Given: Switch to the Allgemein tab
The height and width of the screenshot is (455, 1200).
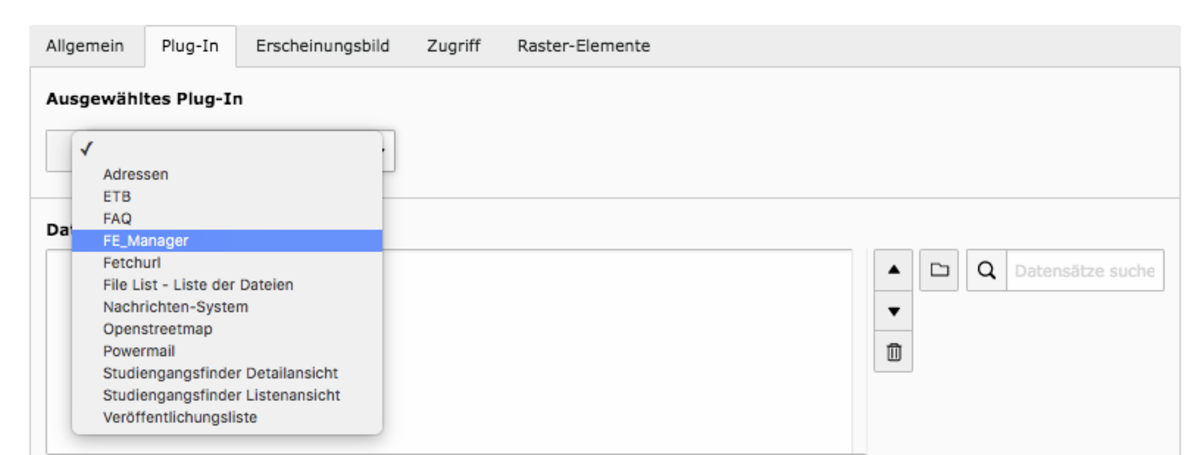Looking at the screenshot, I should click(85, 46).
